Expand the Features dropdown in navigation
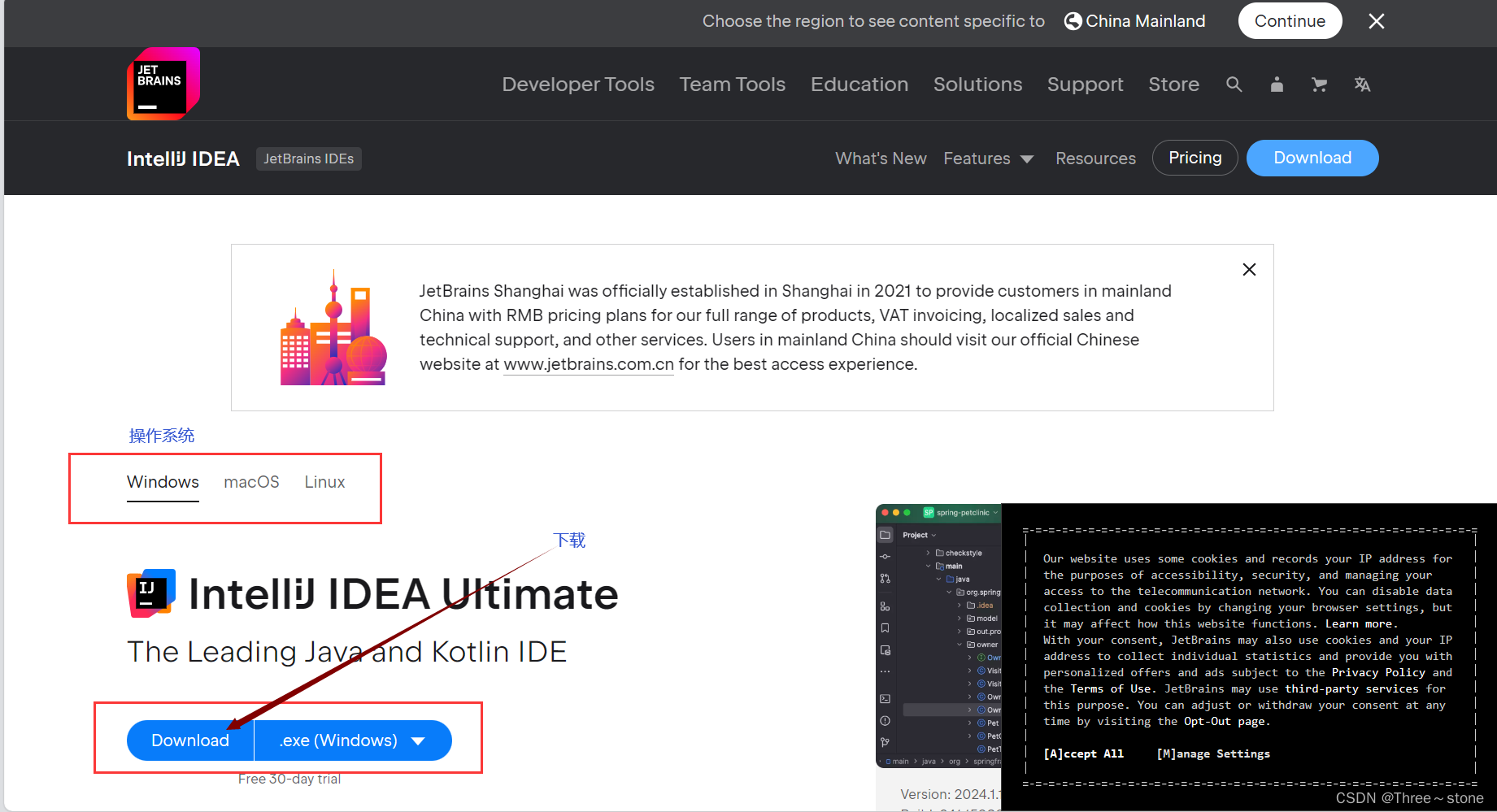This screenshot has width=1497, height=812. pos(989,158)
